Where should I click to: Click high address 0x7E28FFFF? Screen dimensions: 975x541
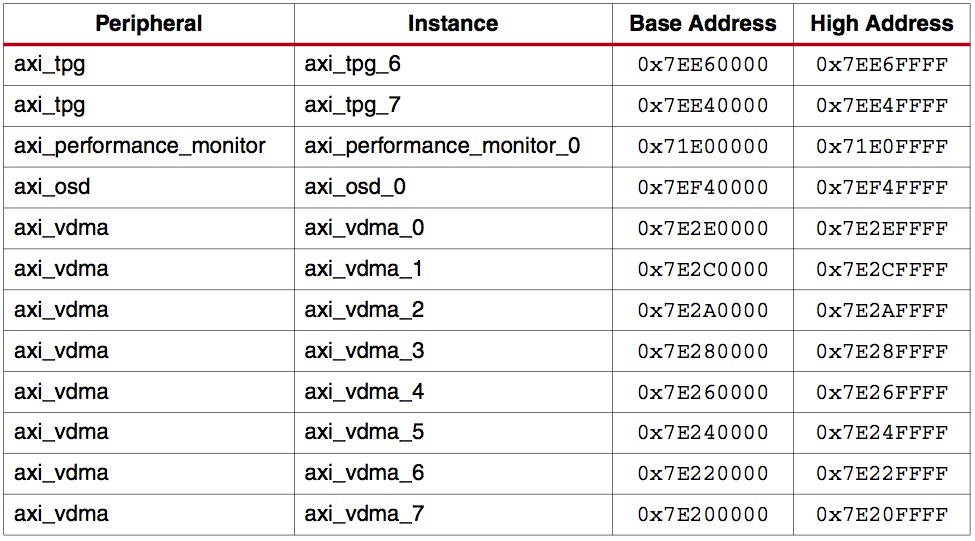(882, 352)
